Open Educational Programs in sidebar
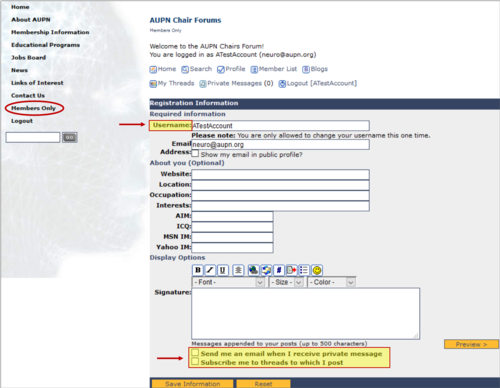 pyautogui.click(x=46, y=45)
